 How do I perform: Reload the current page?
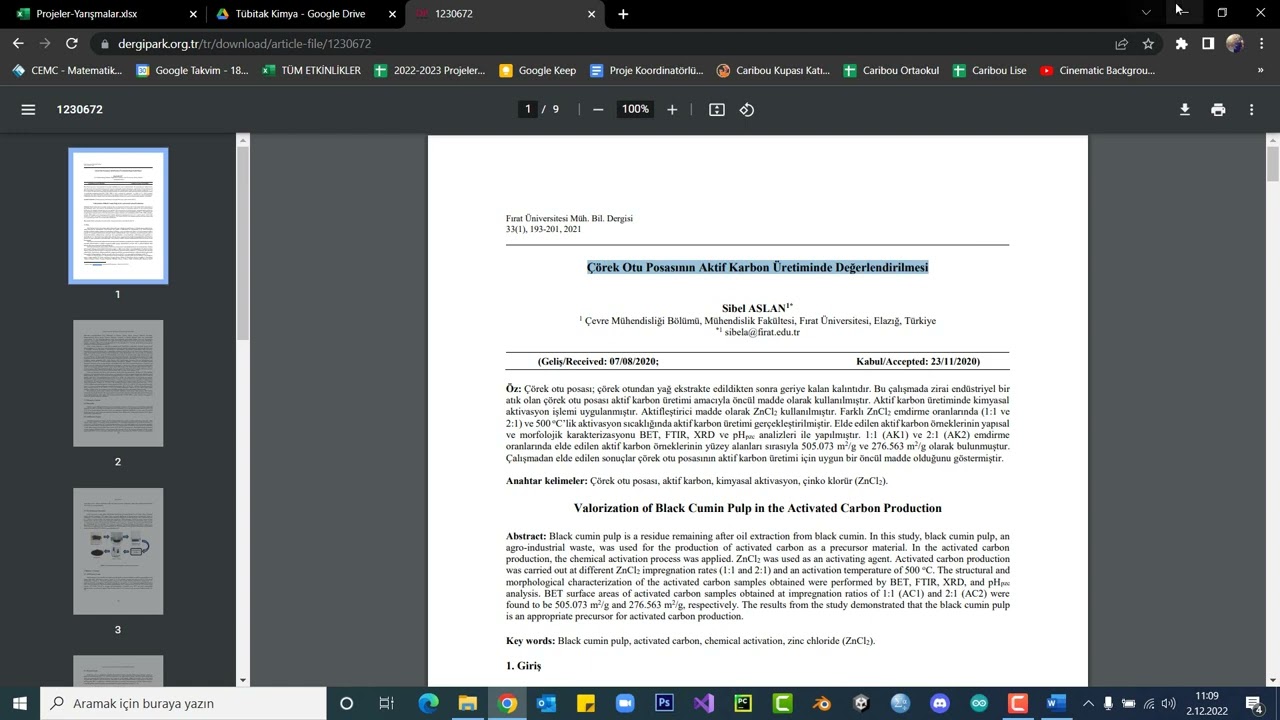tap(72, 44)
